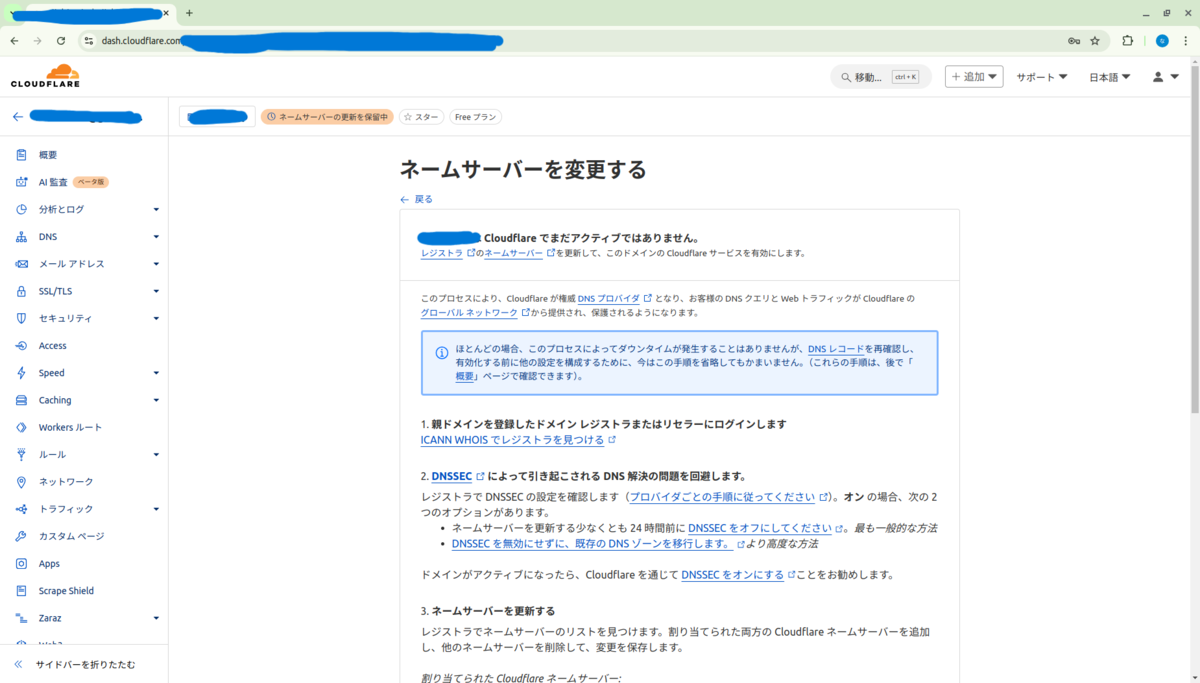
Task: Open the ネームサーバー link
Action: tap(513, 253)
